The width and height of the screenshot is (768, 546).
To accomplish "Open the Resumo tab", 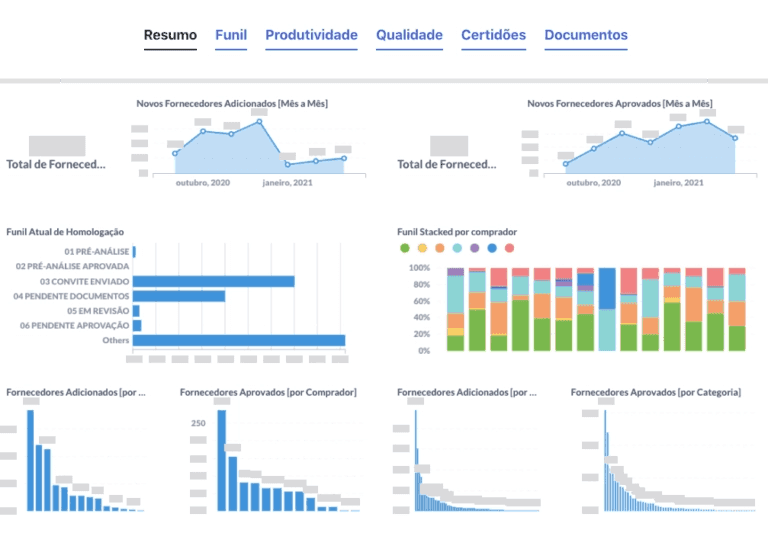I will point(170,35).
